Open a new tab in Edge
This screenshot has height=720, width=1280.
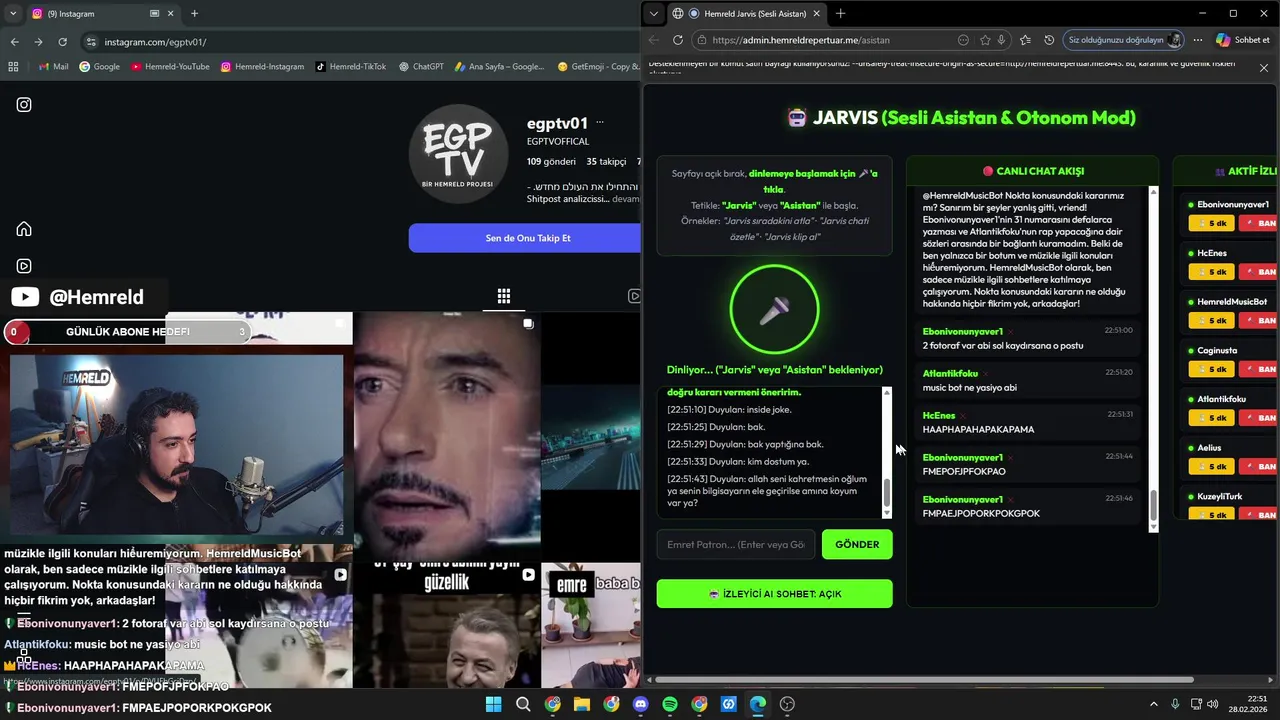pos(840,13)
